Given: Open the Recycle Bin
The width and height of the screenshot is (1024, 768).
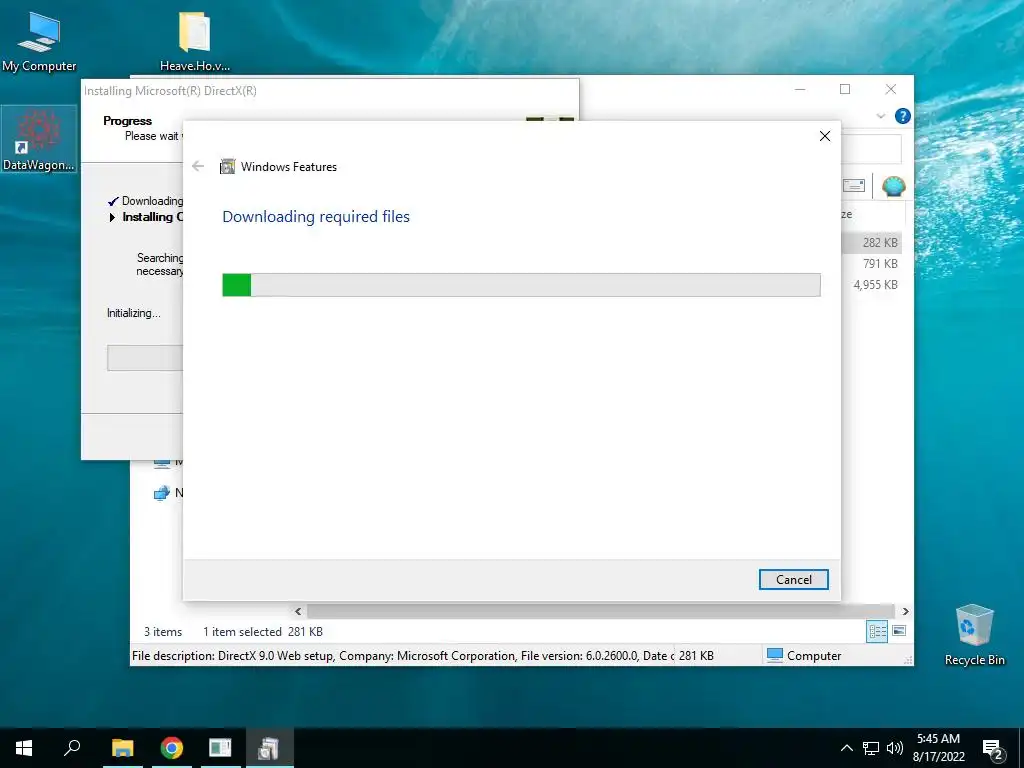Looking at the screenshot, I should [x=974, y=634].
